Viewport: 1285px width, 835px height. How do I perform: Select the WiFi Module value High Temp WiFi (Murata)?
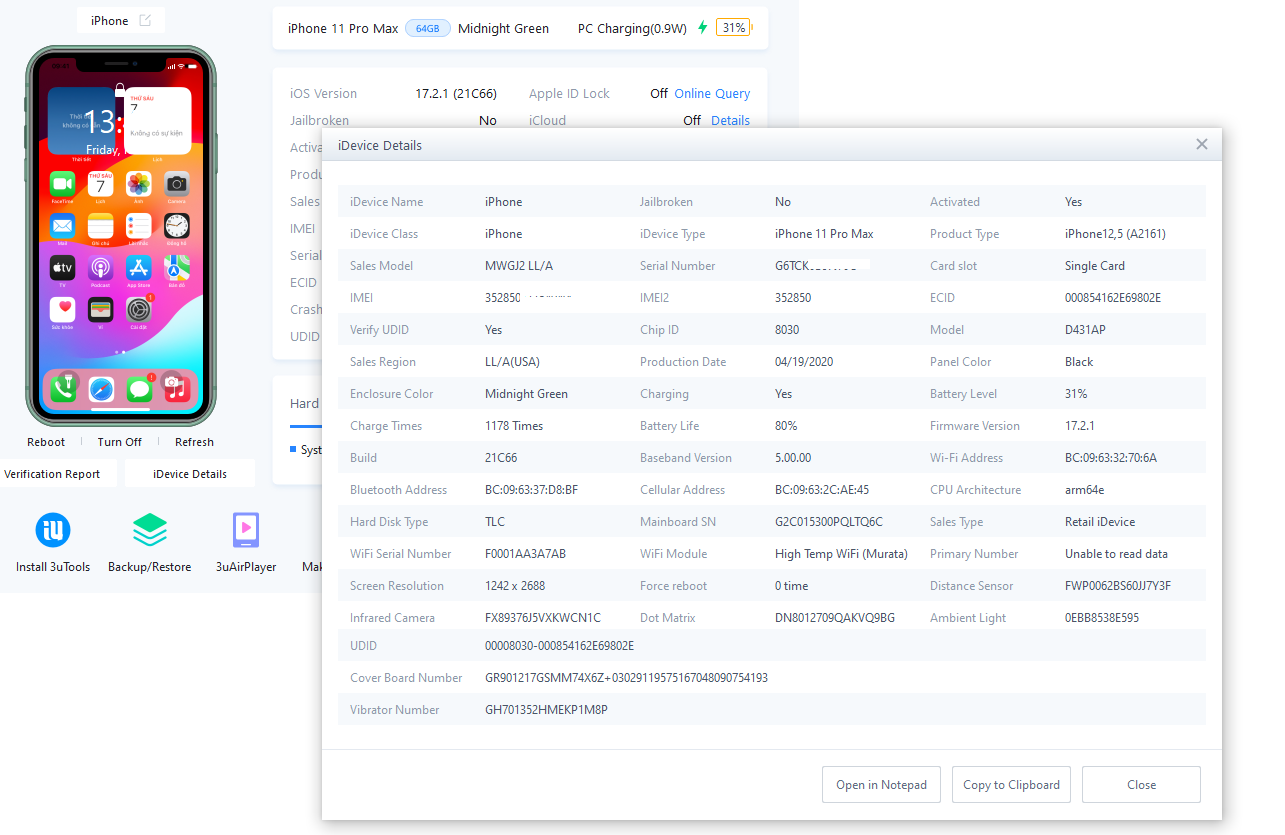pyautogui.click(x=841, y=554)
